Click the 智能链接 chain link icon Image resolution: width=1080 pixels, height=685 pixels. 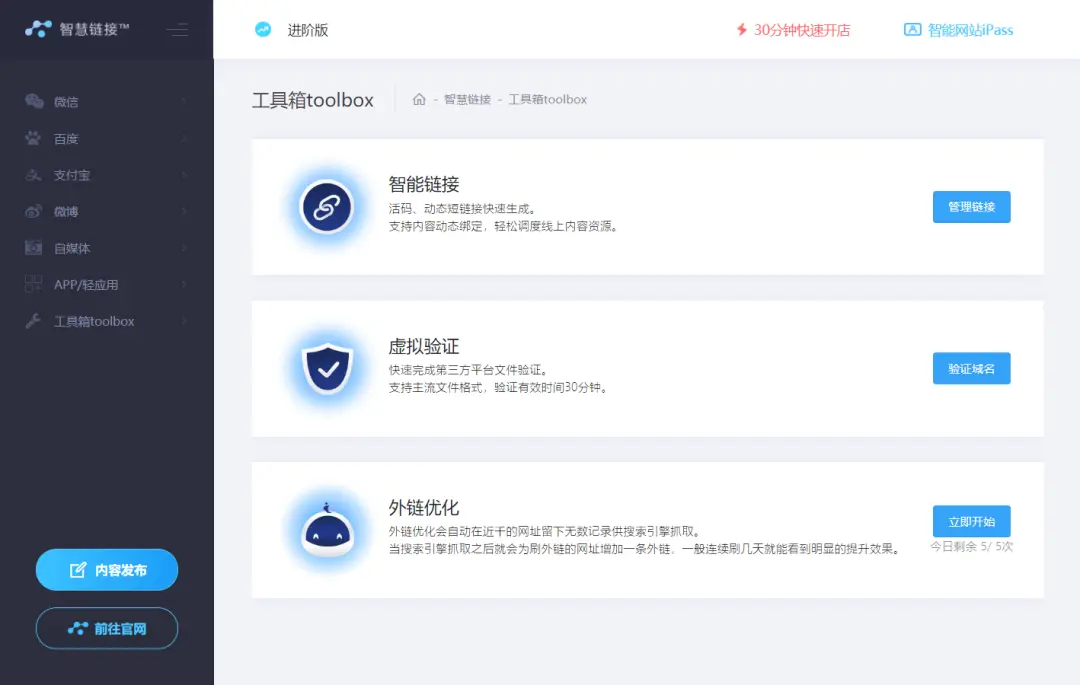tap(326, 207)
